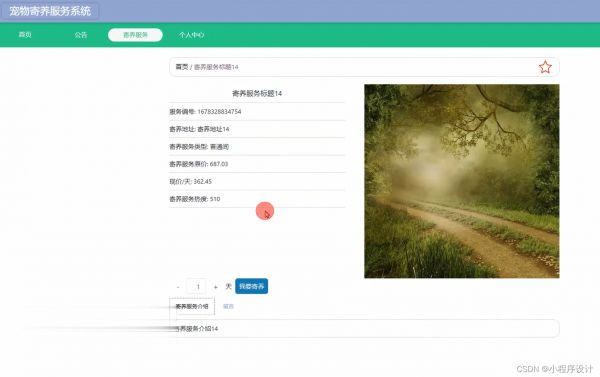Open the misty forest path image
This screenshot has height=377, width=600.
tap(462, 181)
